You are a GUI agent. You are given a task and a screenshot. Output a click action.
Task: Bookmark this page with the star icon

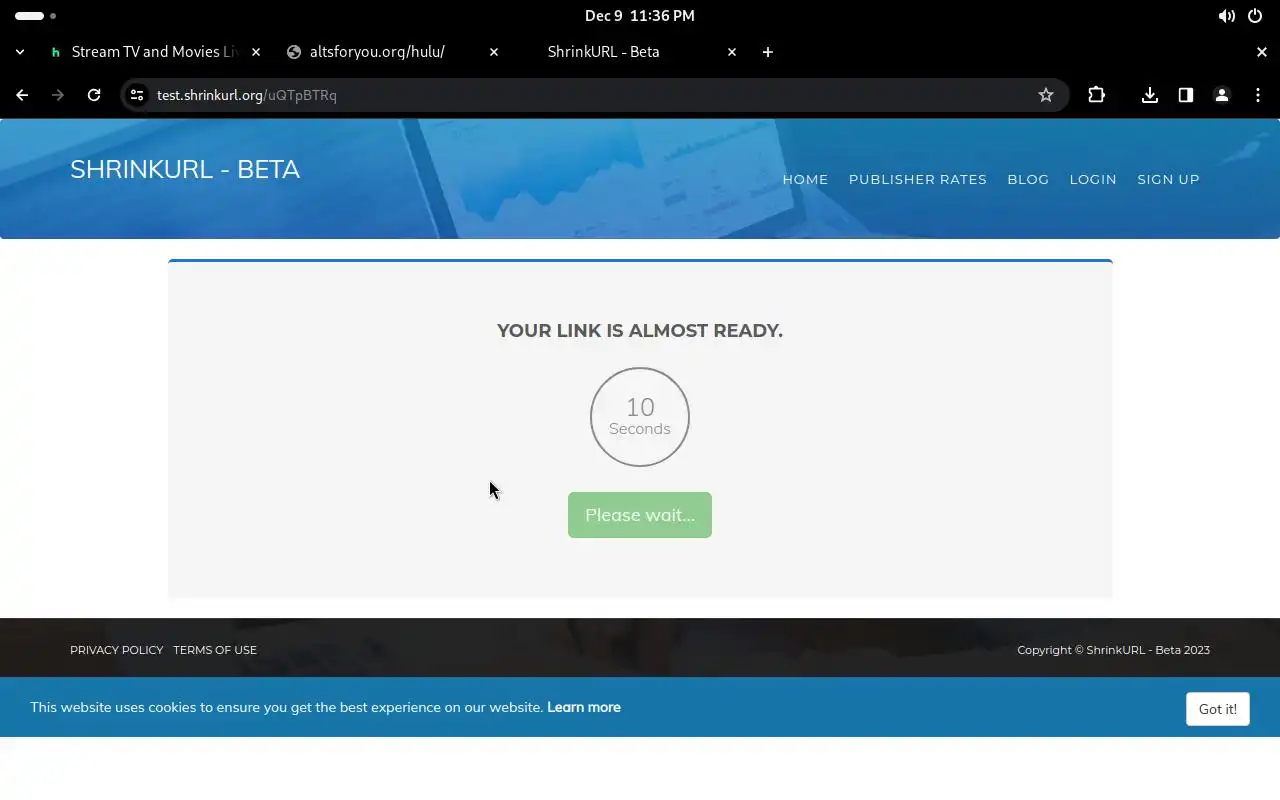1046,95
